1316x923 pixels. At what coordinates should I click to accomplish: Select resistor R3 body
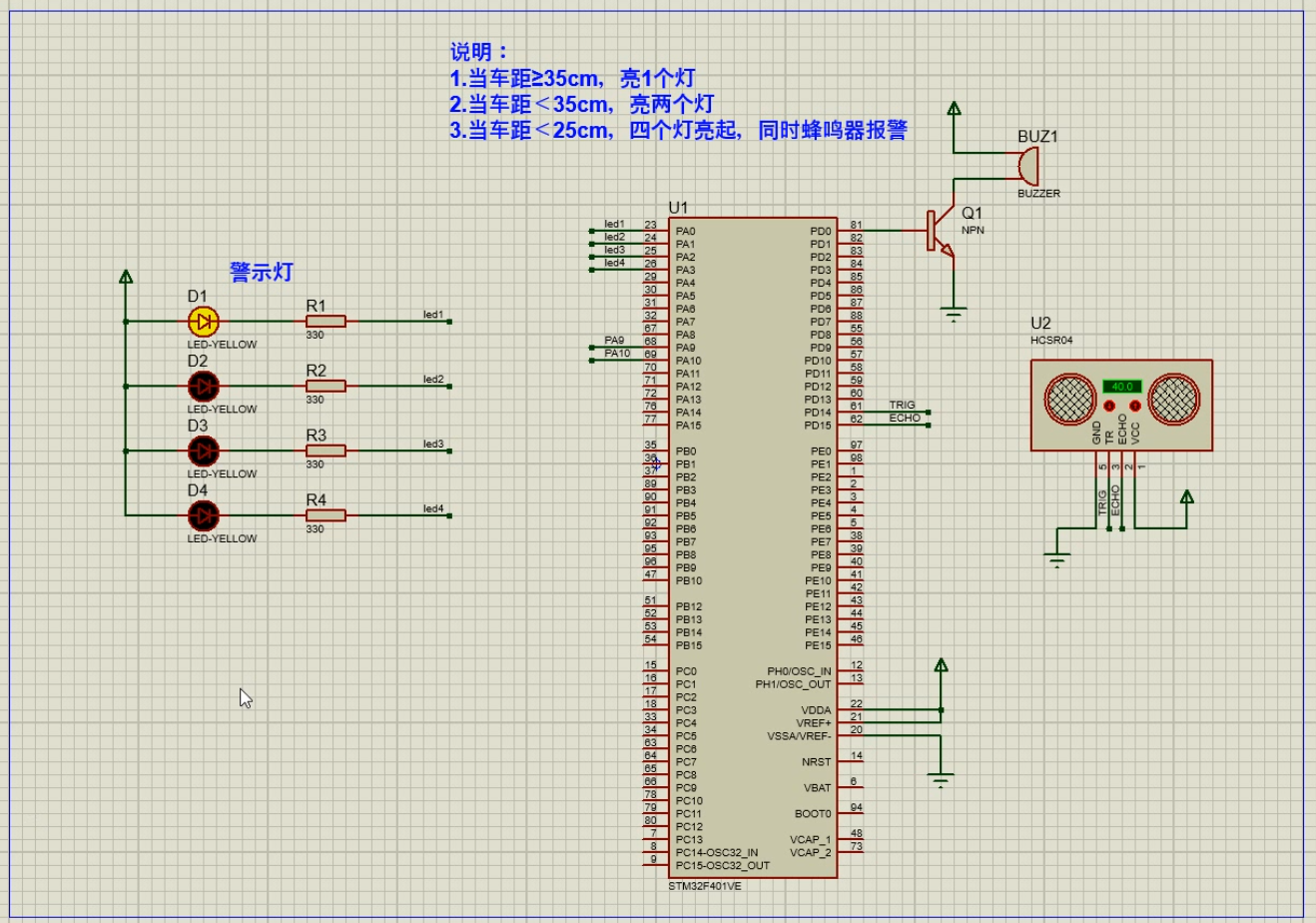point(326,451)
